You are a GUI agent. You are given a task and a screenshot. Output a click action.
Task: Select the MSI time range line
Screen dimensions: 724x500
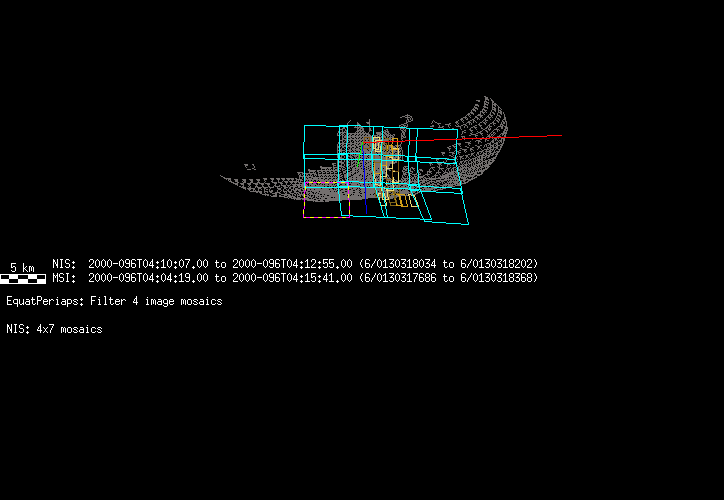(295, 278)
